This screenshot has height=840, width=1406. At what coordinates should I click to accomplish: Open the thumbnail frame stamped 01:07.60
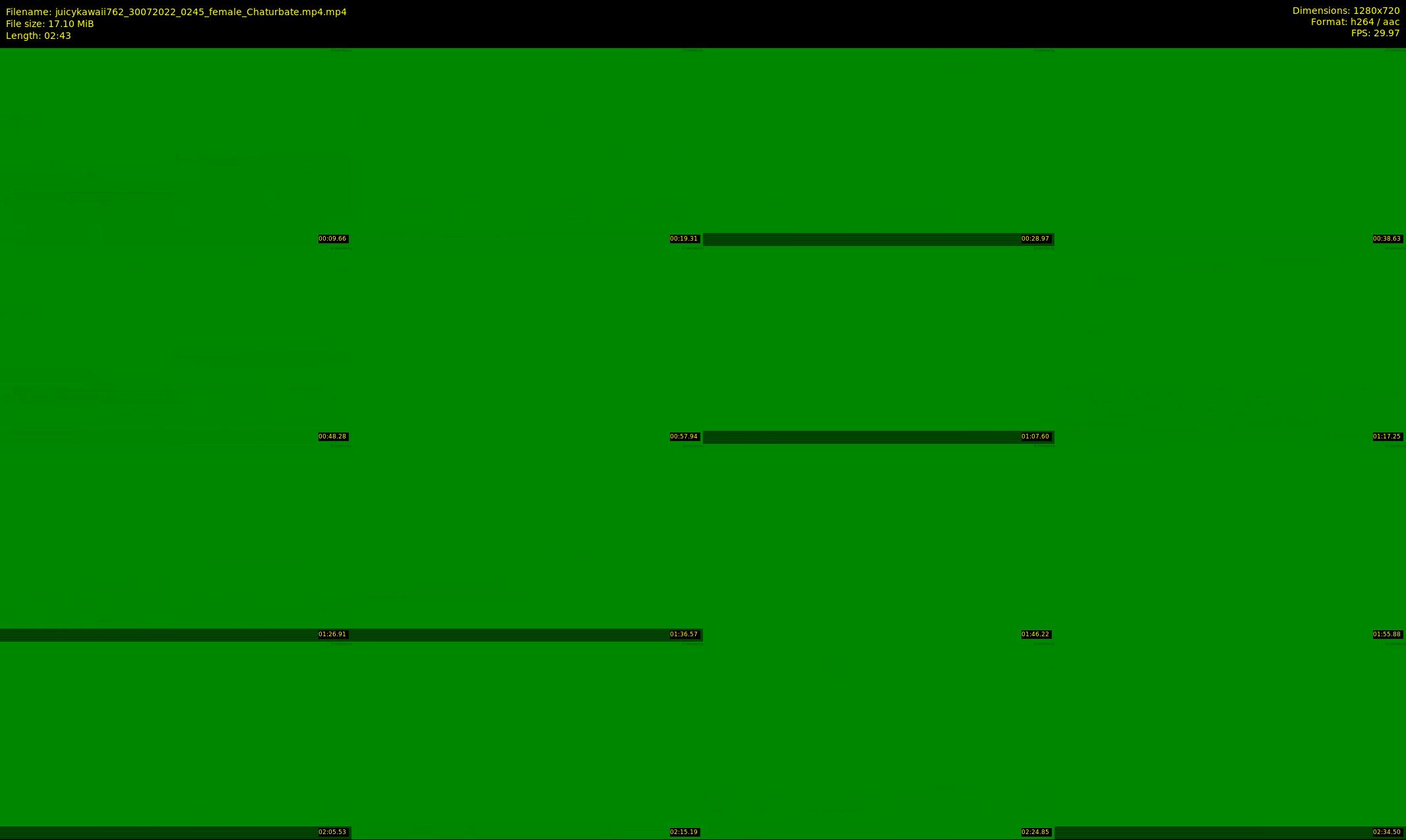point(878,344)
